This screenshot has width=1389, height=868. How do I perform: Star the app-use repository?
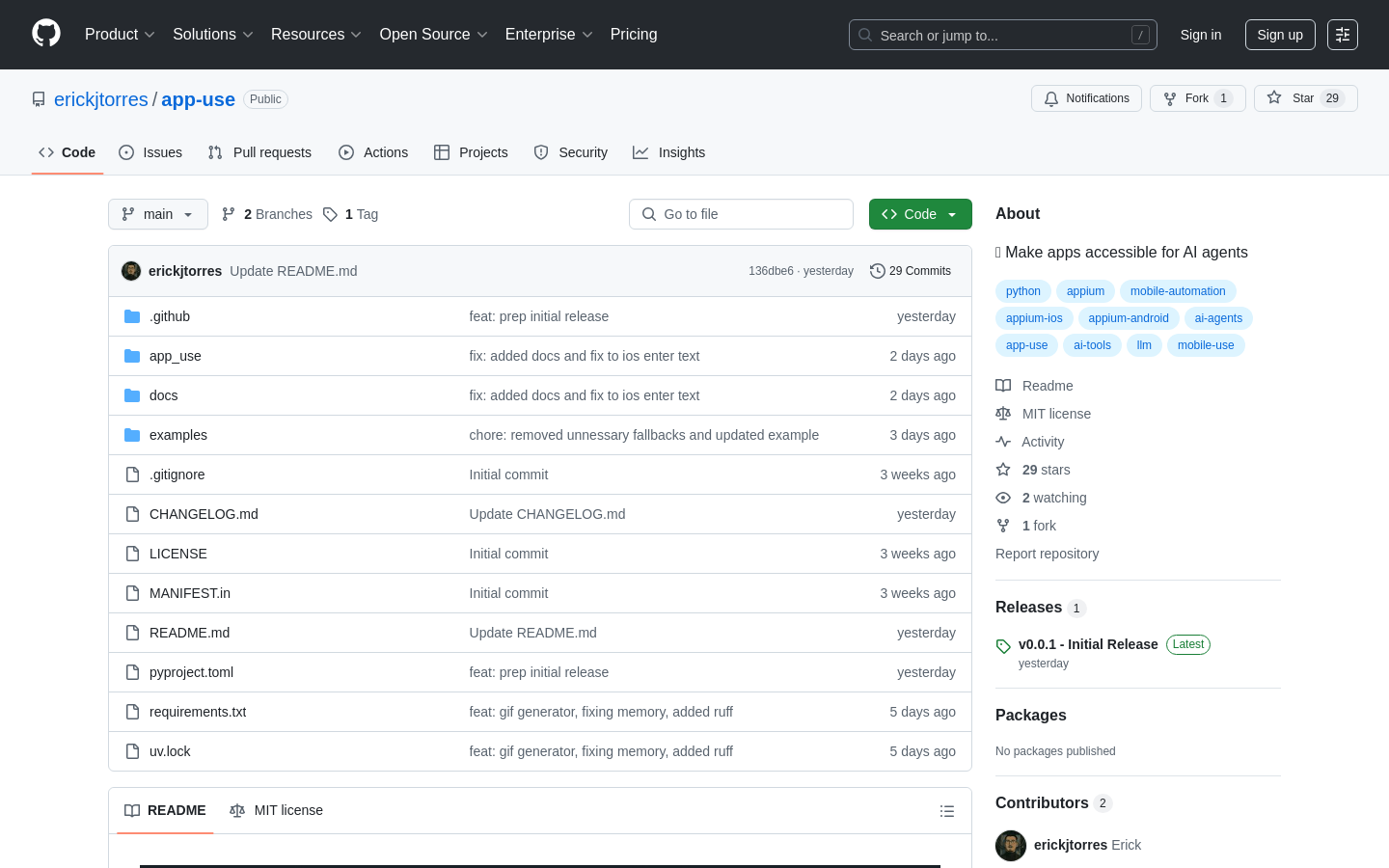click(x=1306, y=98)
